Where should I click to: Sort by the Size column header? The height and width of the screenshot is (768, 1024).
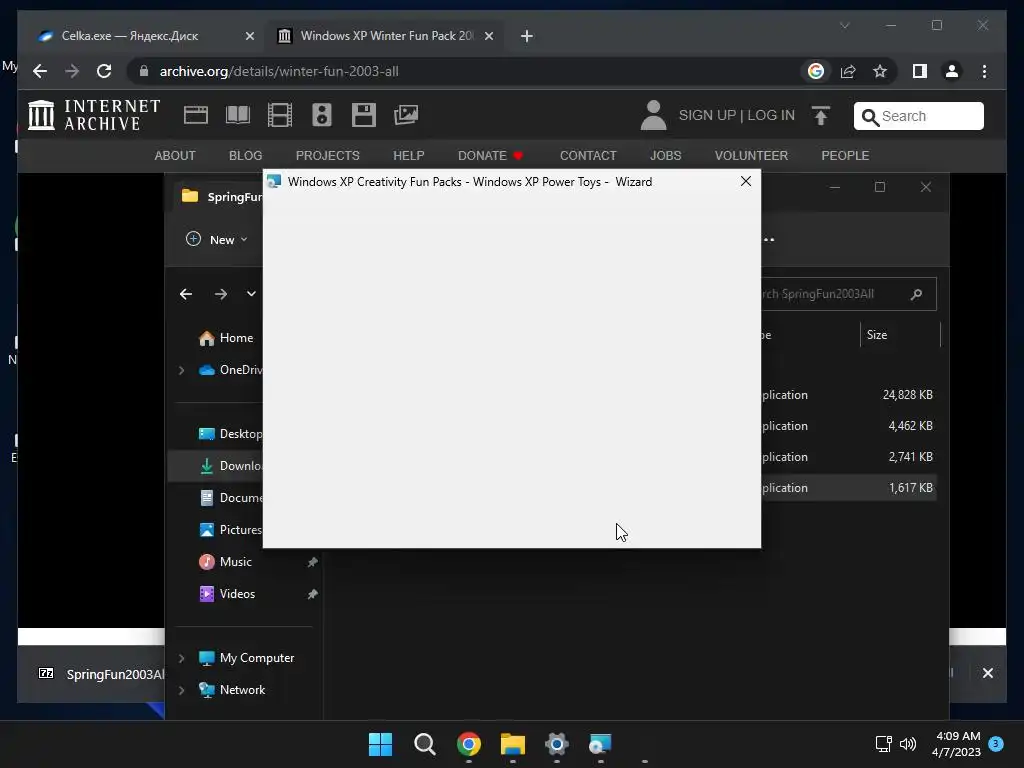pyautogui.click(x=876, y=335)
